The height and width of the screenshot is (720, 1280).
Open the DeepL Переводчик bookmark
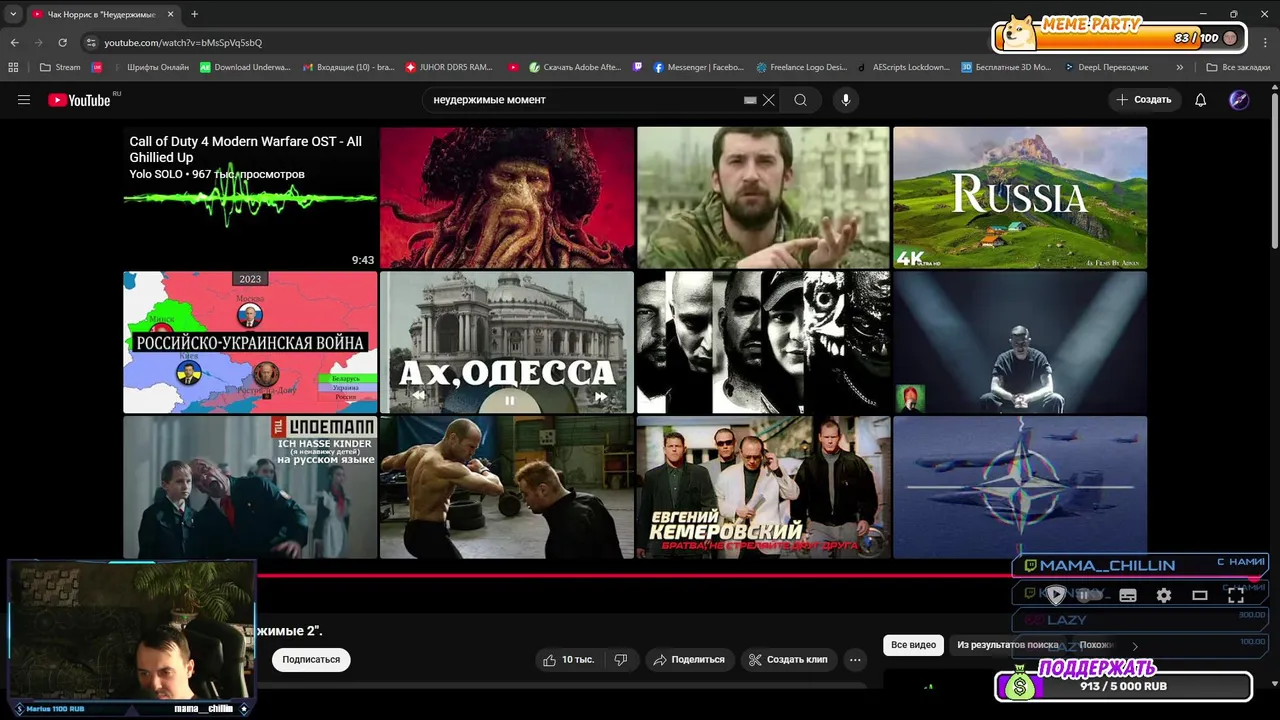1106,67
